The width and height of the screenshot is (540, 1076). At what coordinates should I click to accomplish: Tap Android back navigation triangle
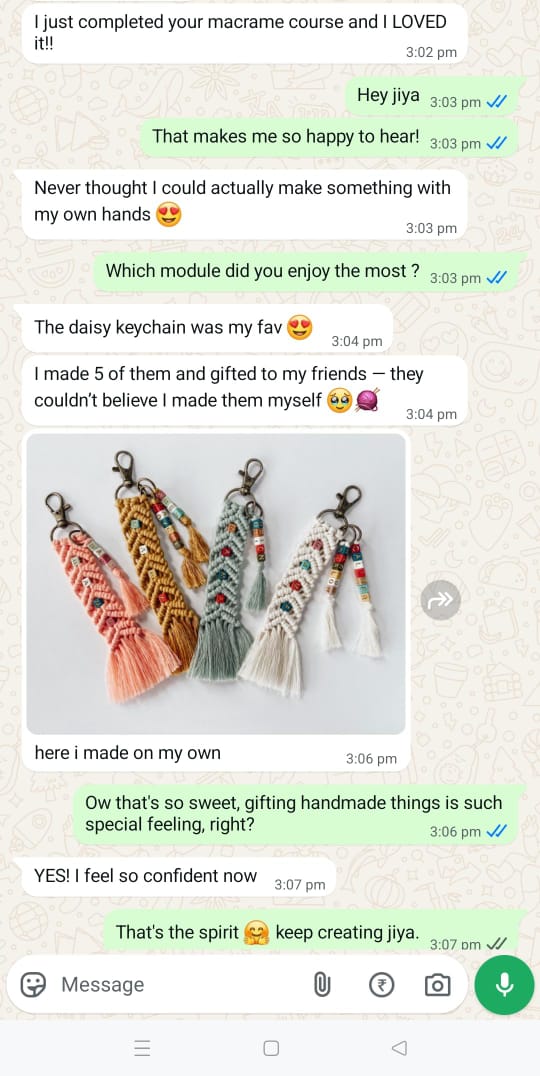(x=399, y=1048)
